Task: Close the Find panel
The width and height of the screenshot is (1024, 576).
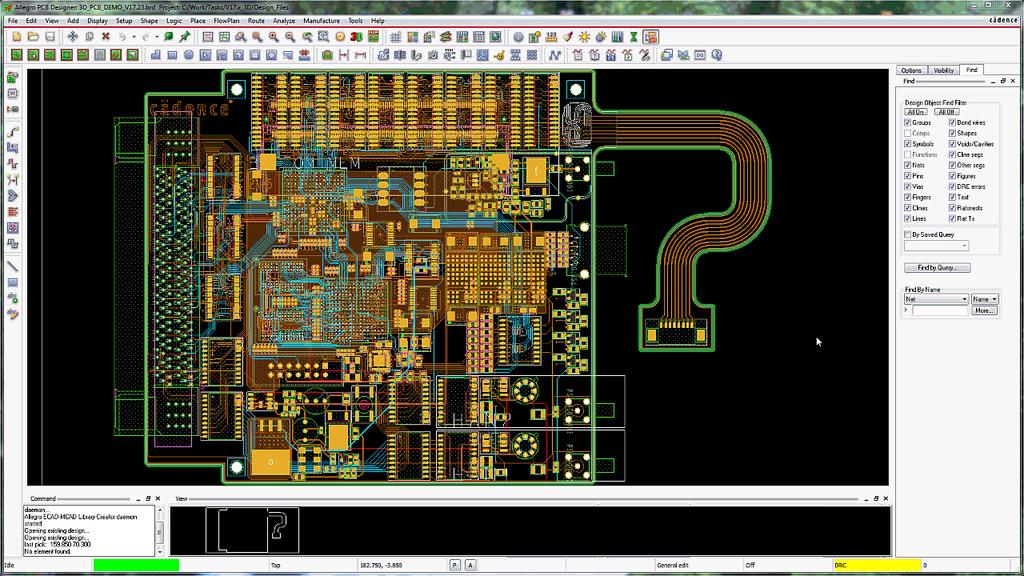Action: coord(1013,81)
